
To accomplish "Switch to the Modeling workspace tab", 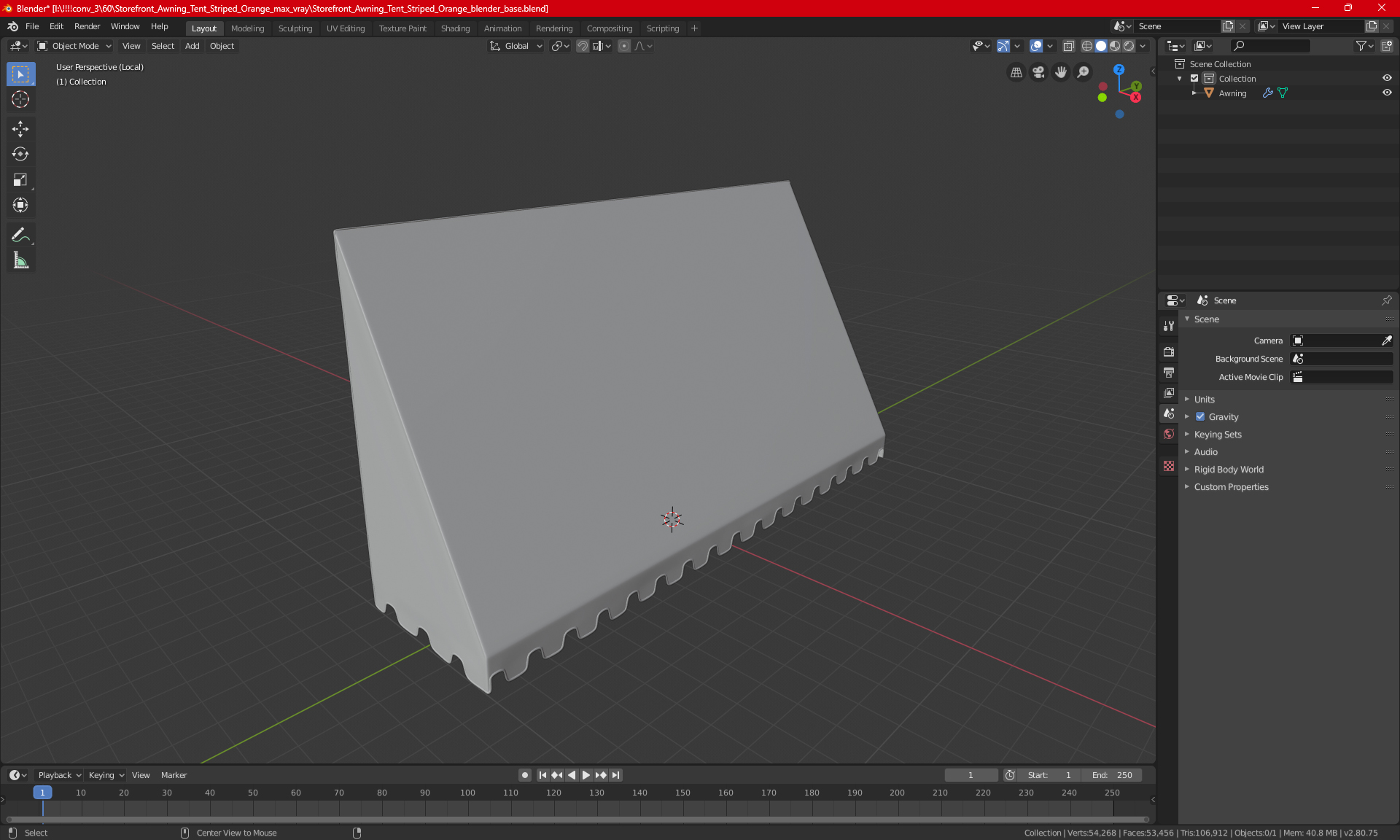I will coord(247,28).
